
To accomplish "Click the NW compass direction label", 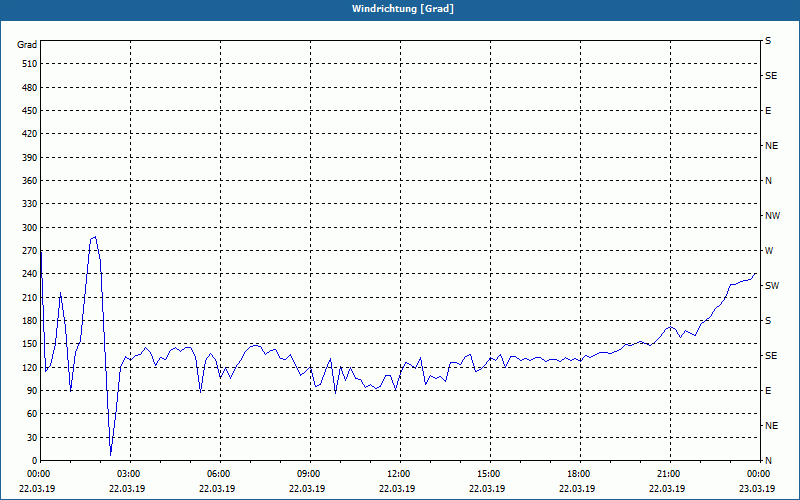I will [772, 216].
